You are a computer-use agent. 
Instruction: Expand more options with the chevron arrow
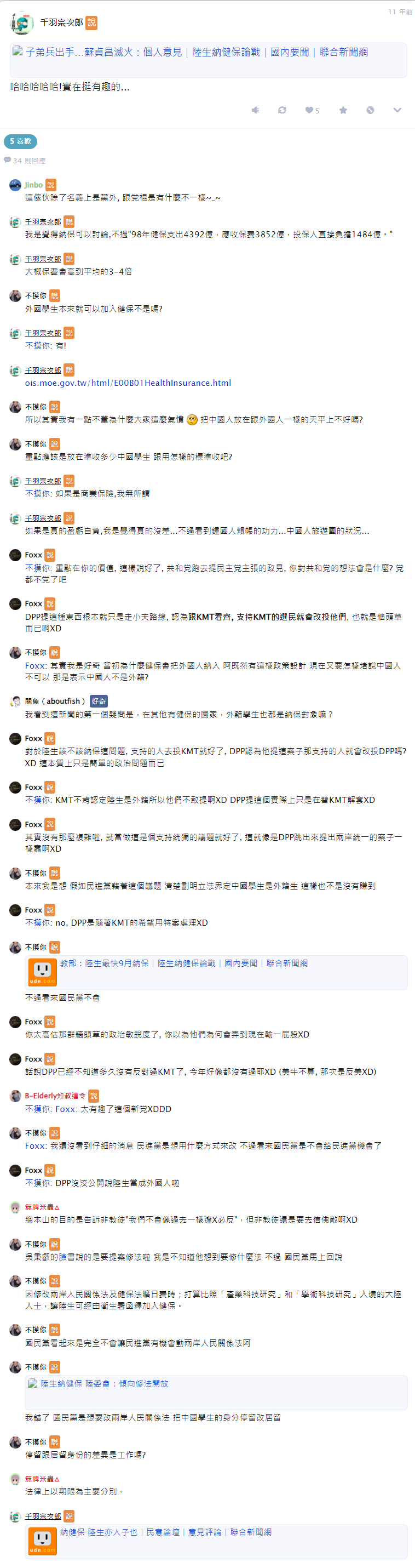point(397,110)
